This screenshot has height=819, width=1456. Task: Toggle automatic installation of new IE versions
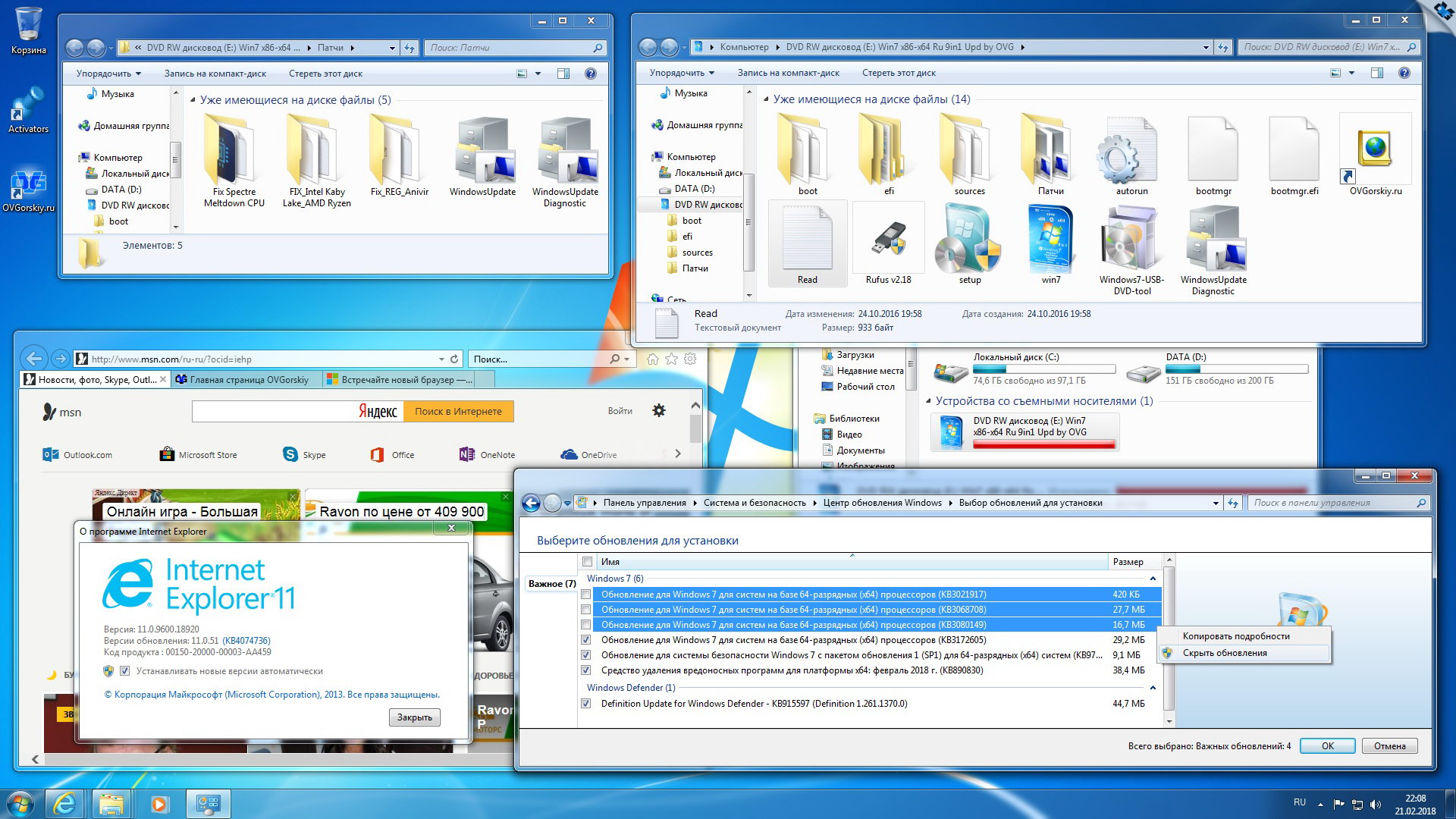[125, 671]
